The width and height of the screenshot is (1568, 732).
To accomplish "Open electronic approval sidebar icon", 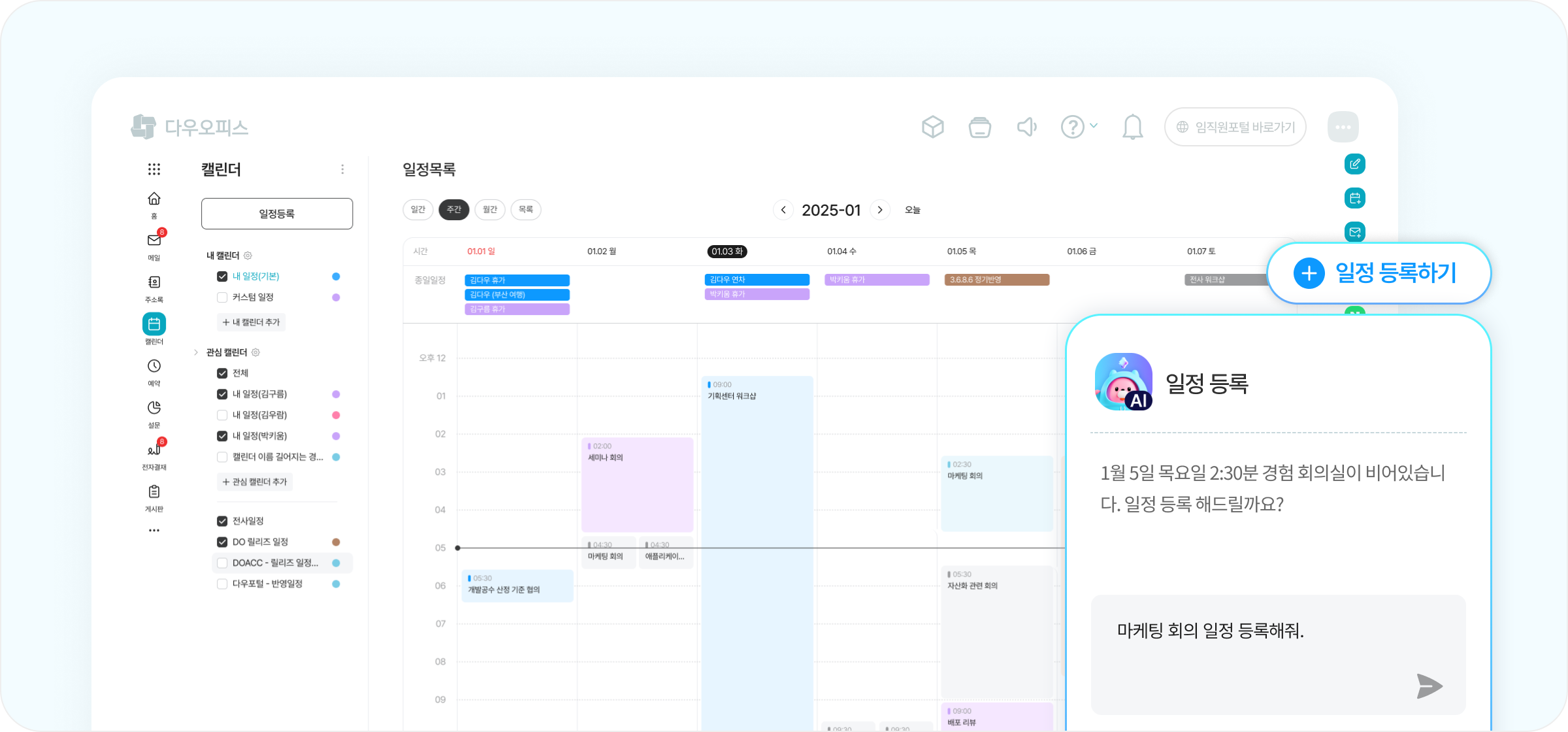I will tap(154, 450).
